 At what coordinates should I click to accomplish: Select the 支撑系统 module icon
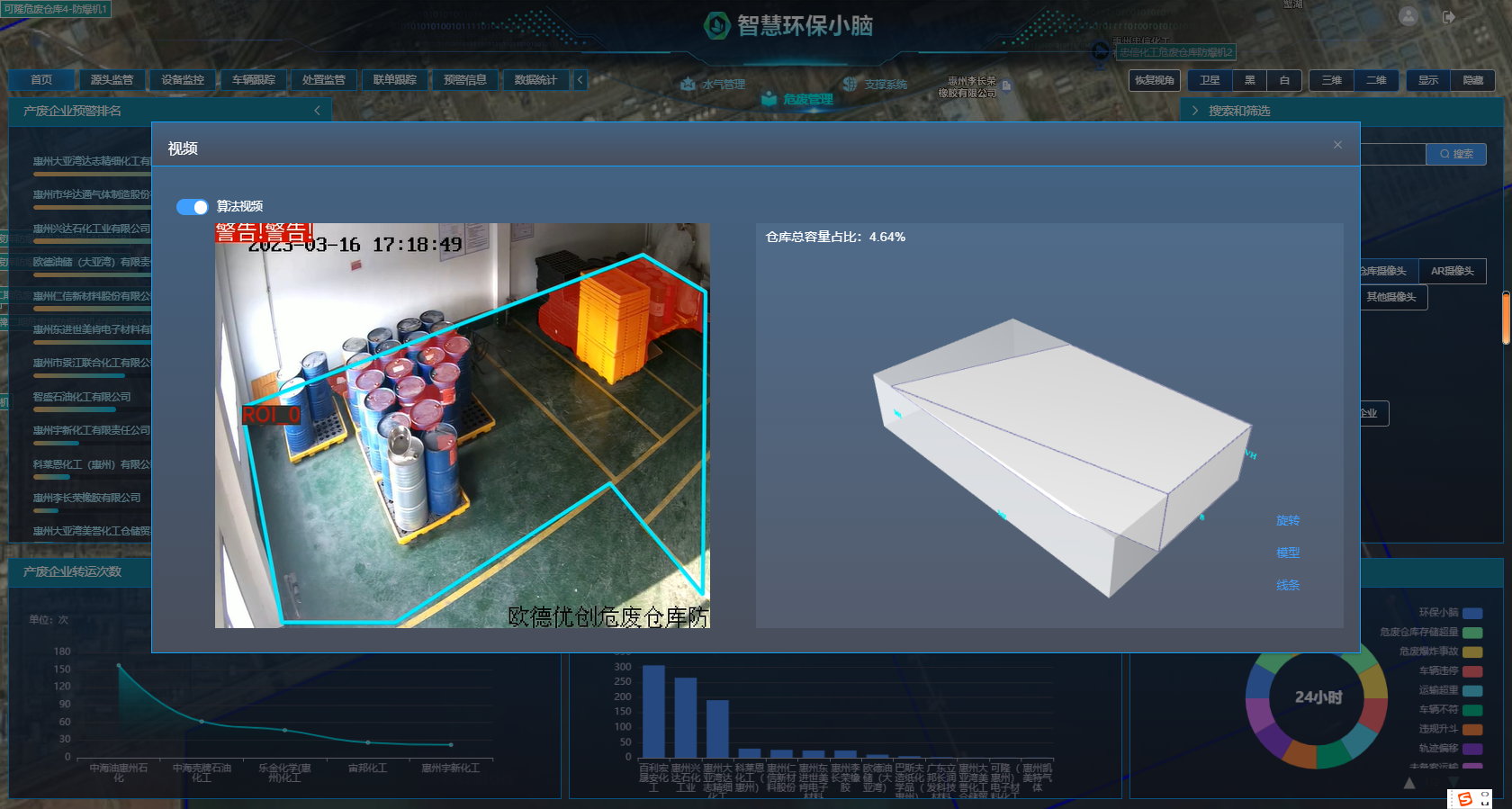(x=850, y=84)
